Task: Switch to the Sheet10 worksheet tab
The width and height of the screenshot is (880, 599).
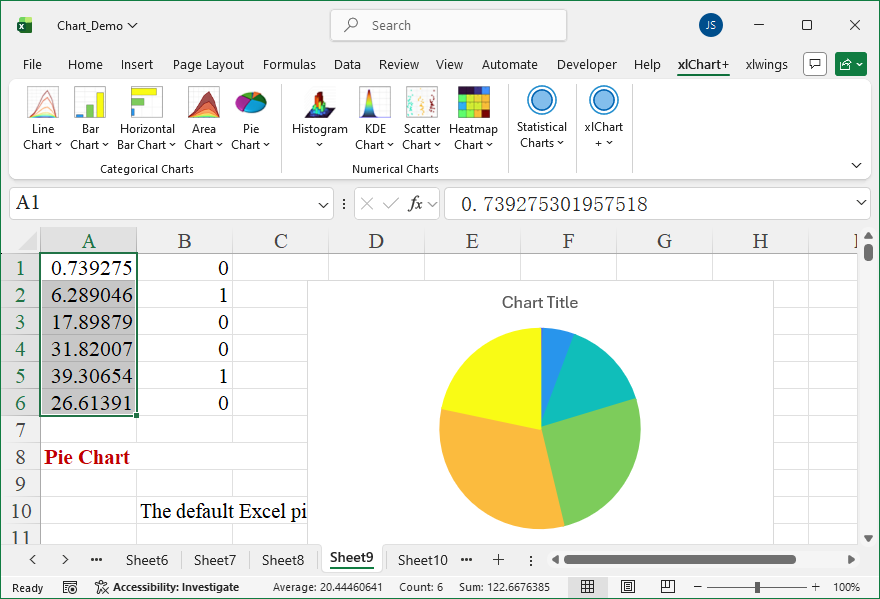Action: click(423, 560)
